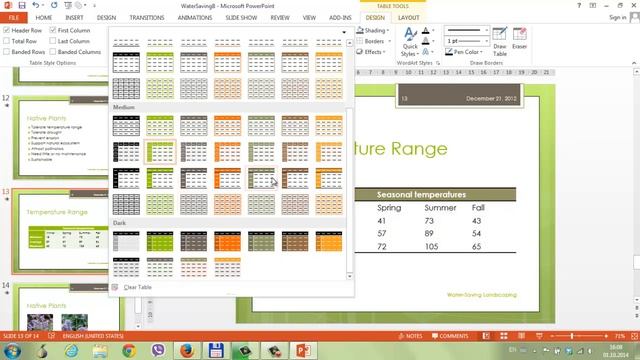
Task: Open Firefox from taskbar
Action: (187, 351)
